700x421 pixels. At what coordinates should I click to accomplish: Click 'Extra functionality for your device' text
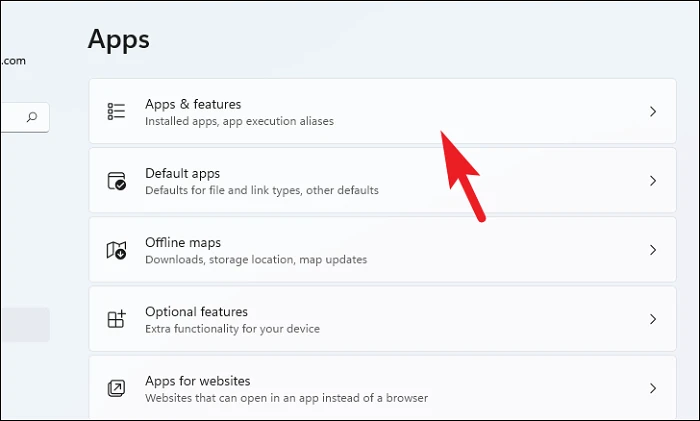point(232,329)
